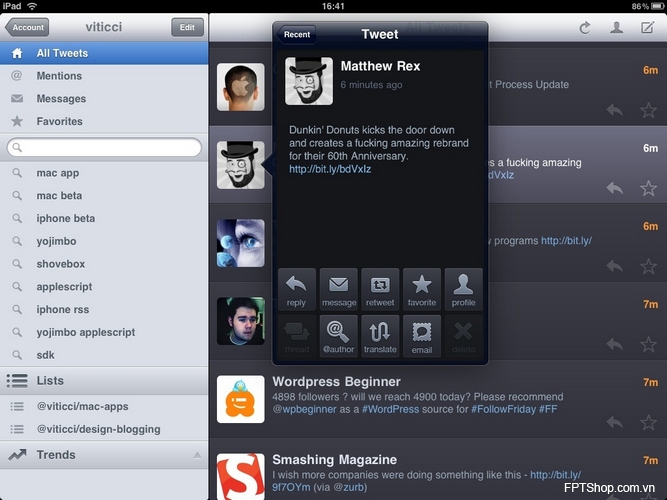This screenshot has width=667, height=500.
Task: Open saved search 'sdk'
Action: (104, 355)
